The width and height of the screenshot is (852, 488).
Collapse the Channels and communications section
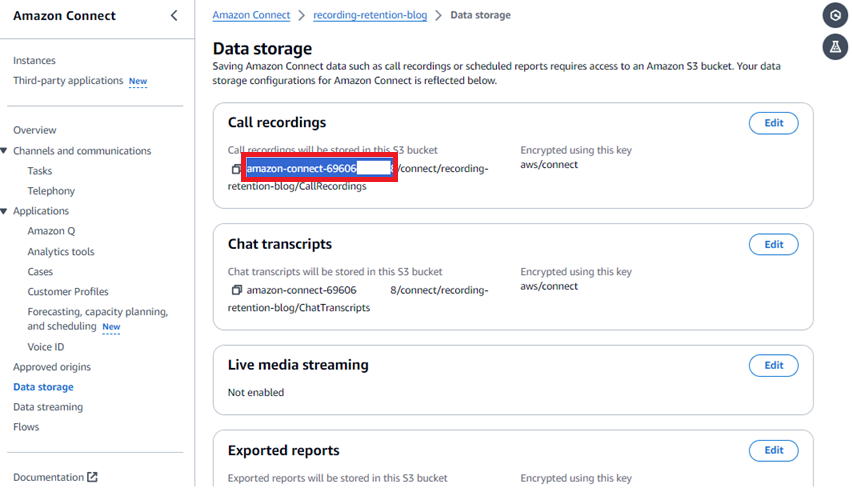[5, 151]
